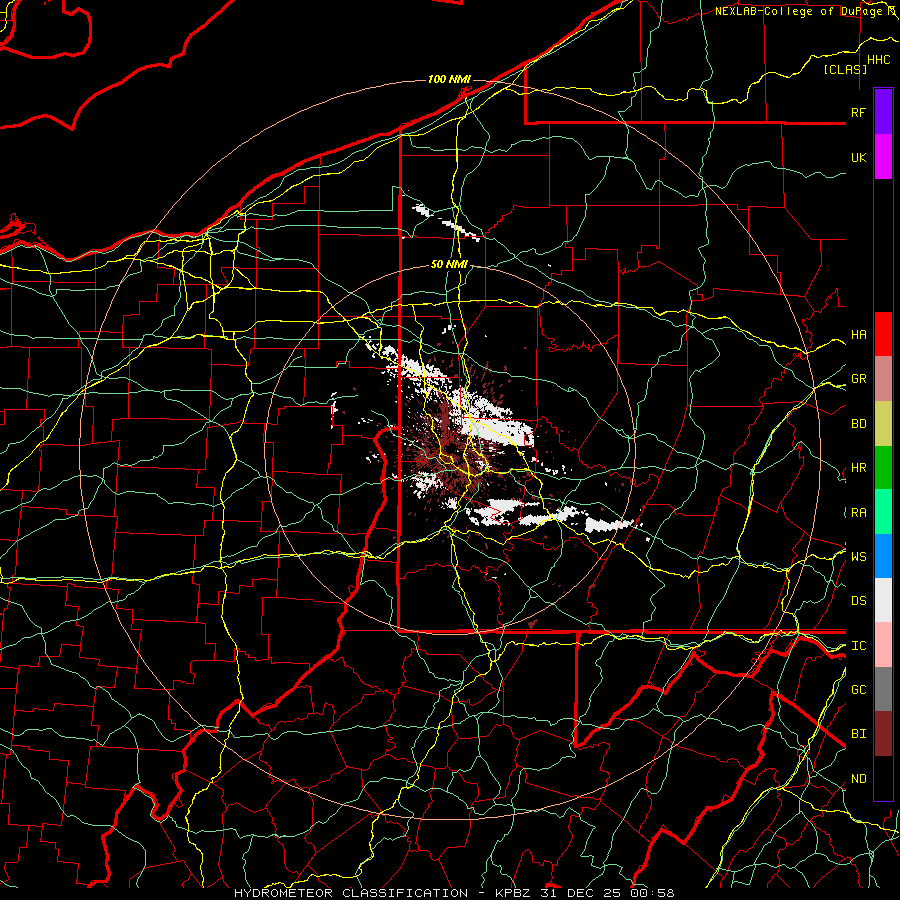Click the HR green legend swatch
The width and height of the screenshot is (900, 900).
pos(883,467)
